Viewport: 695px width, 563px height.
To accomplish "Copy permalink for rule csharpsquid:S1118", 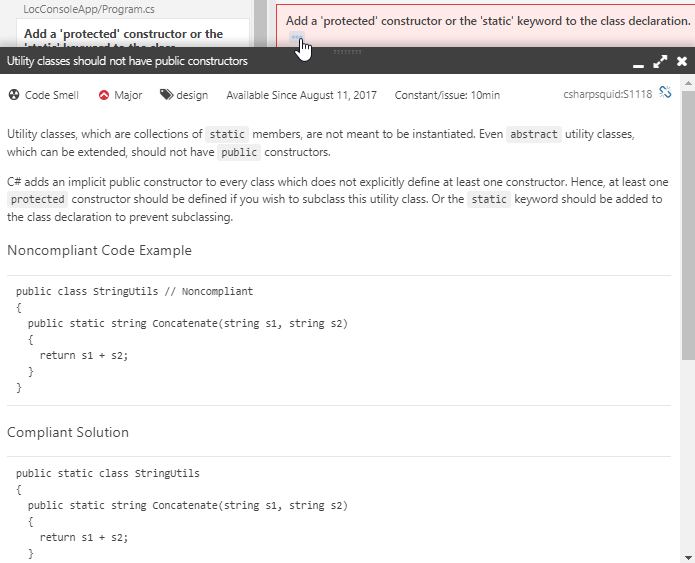I will point(665,92).
